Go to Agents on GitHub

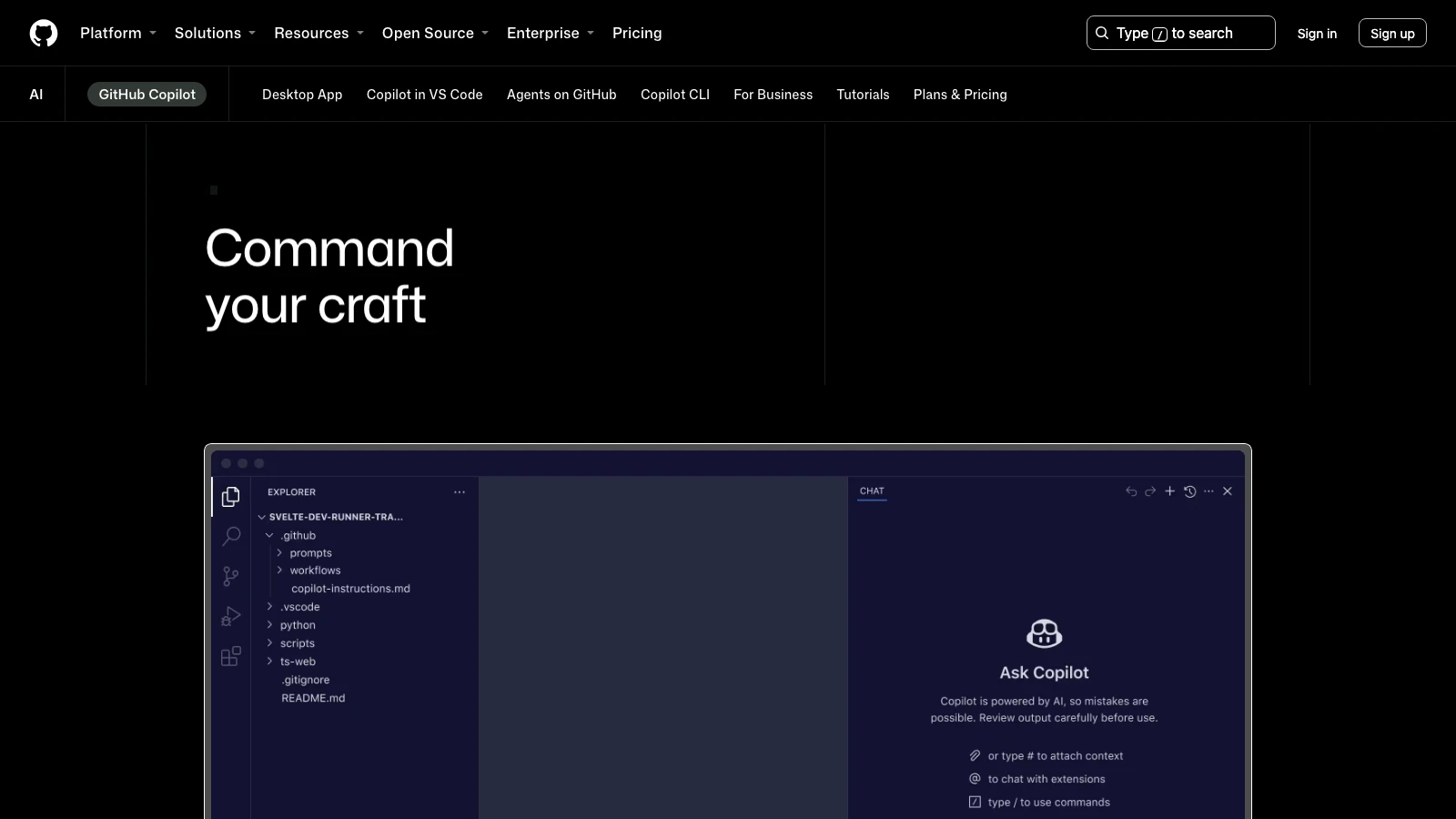[x=561, y=94]
